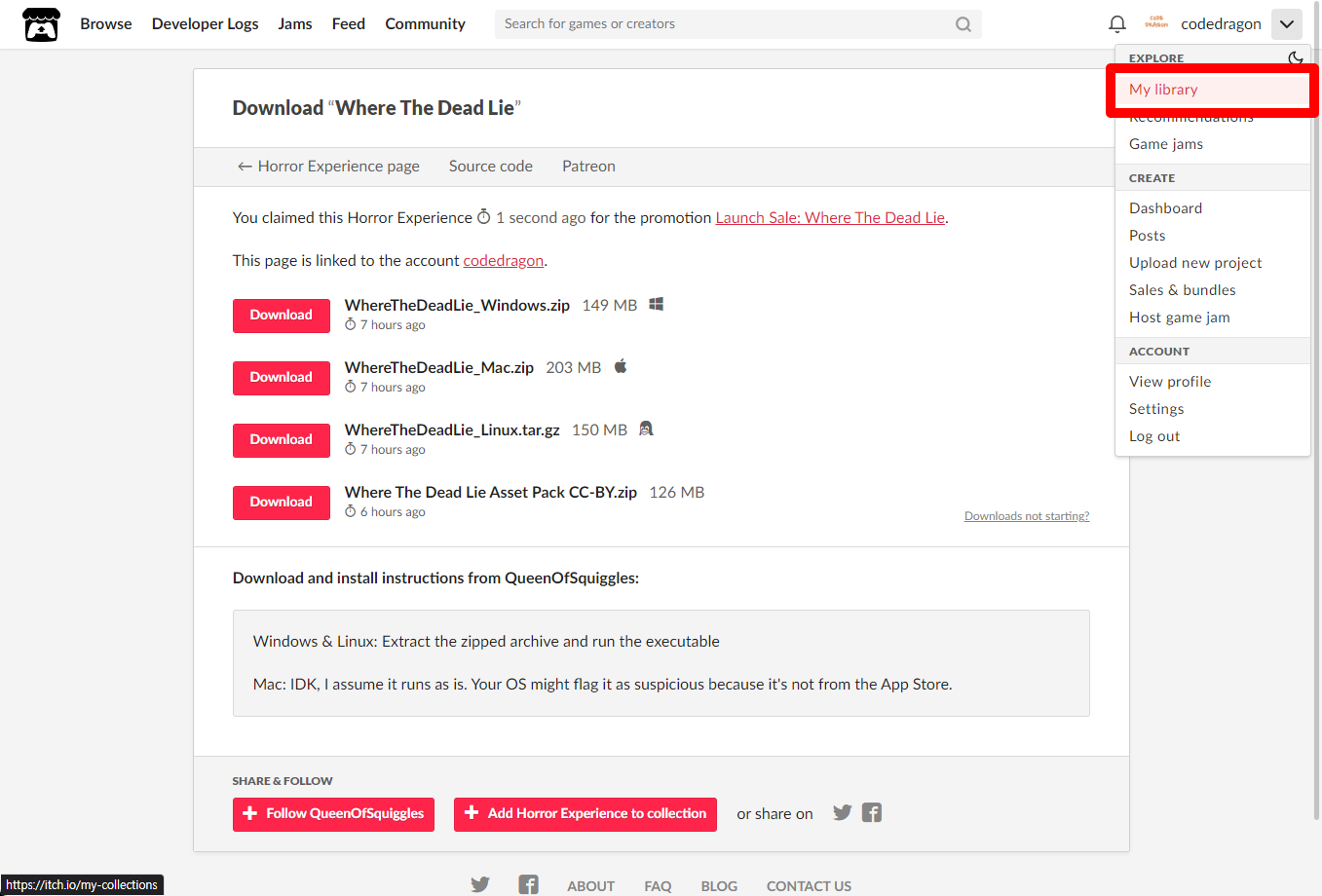The image size is (1322, 896).
Task: Click the search magnifier icon
Action: (x=963, y=24)
